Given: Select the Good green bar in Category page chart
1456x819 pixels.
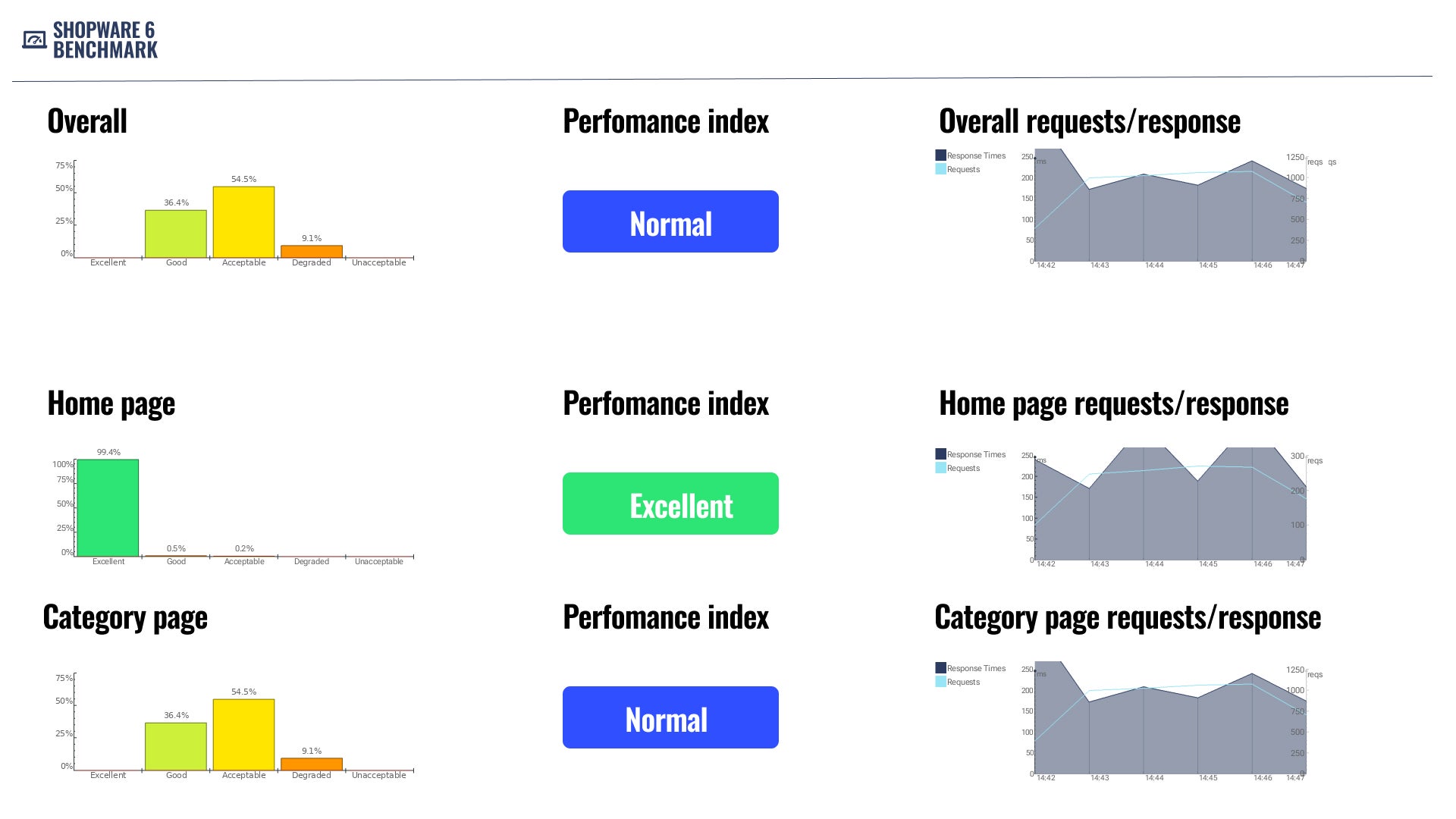Looking at the screenshot, I should click(176, 746).
